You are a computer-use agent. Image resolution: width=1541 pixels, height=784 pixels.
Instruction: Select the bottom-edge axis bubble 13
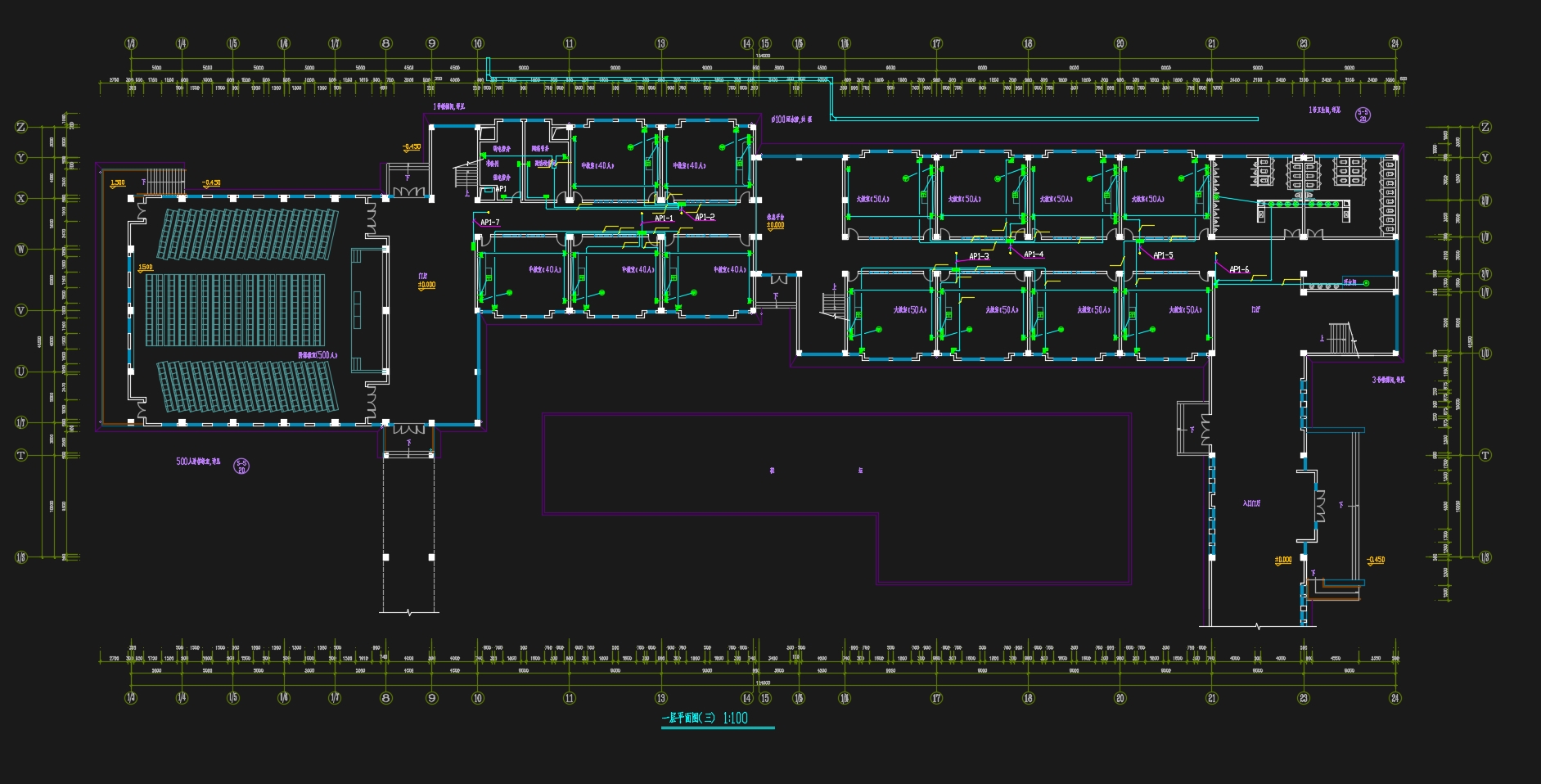[x=661, y=698]
